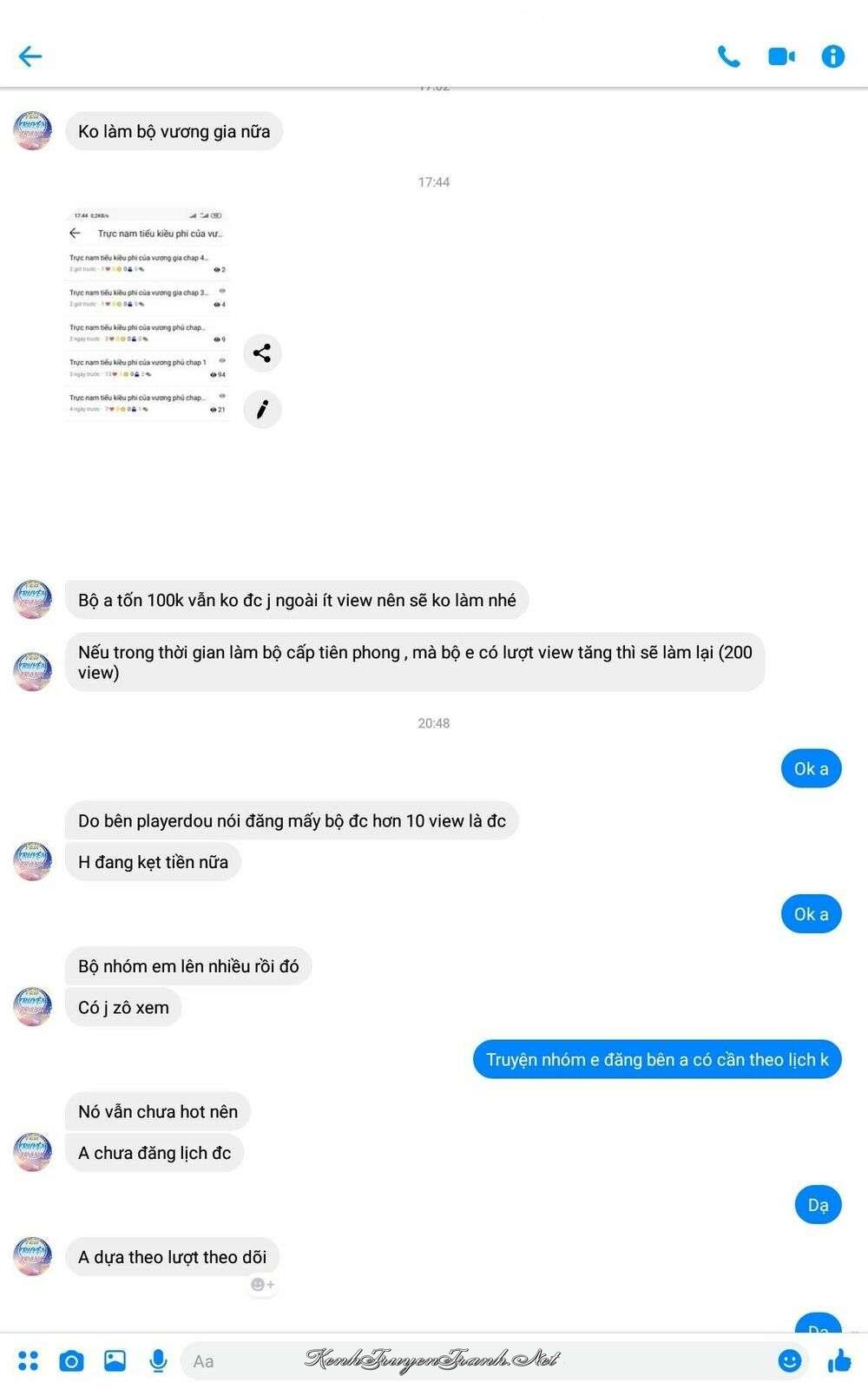Tap the "Dạ" reply bubble
The image size is (868, 1389).
(818, 1205)
